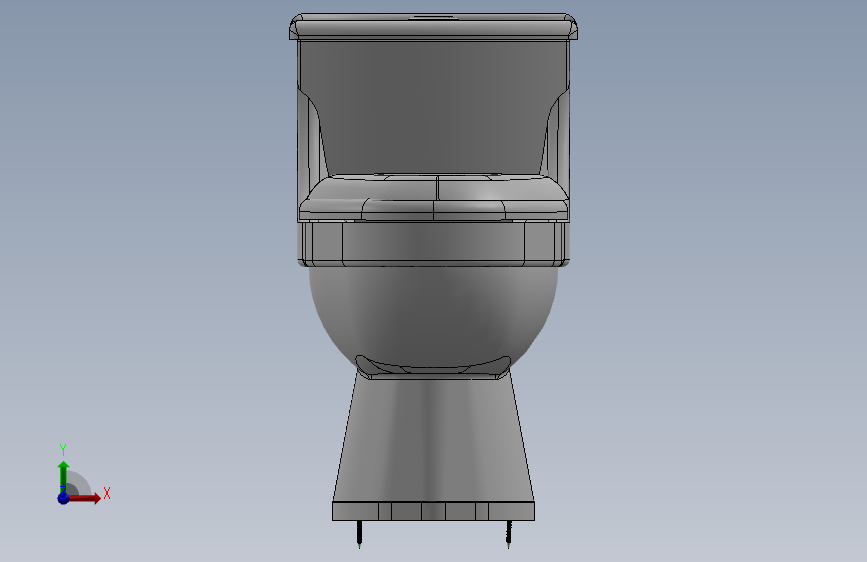Viewport: 867px width, 562px height.
Task: Click the blue Z axis ball of the triad
Action: tap(63, 498)
